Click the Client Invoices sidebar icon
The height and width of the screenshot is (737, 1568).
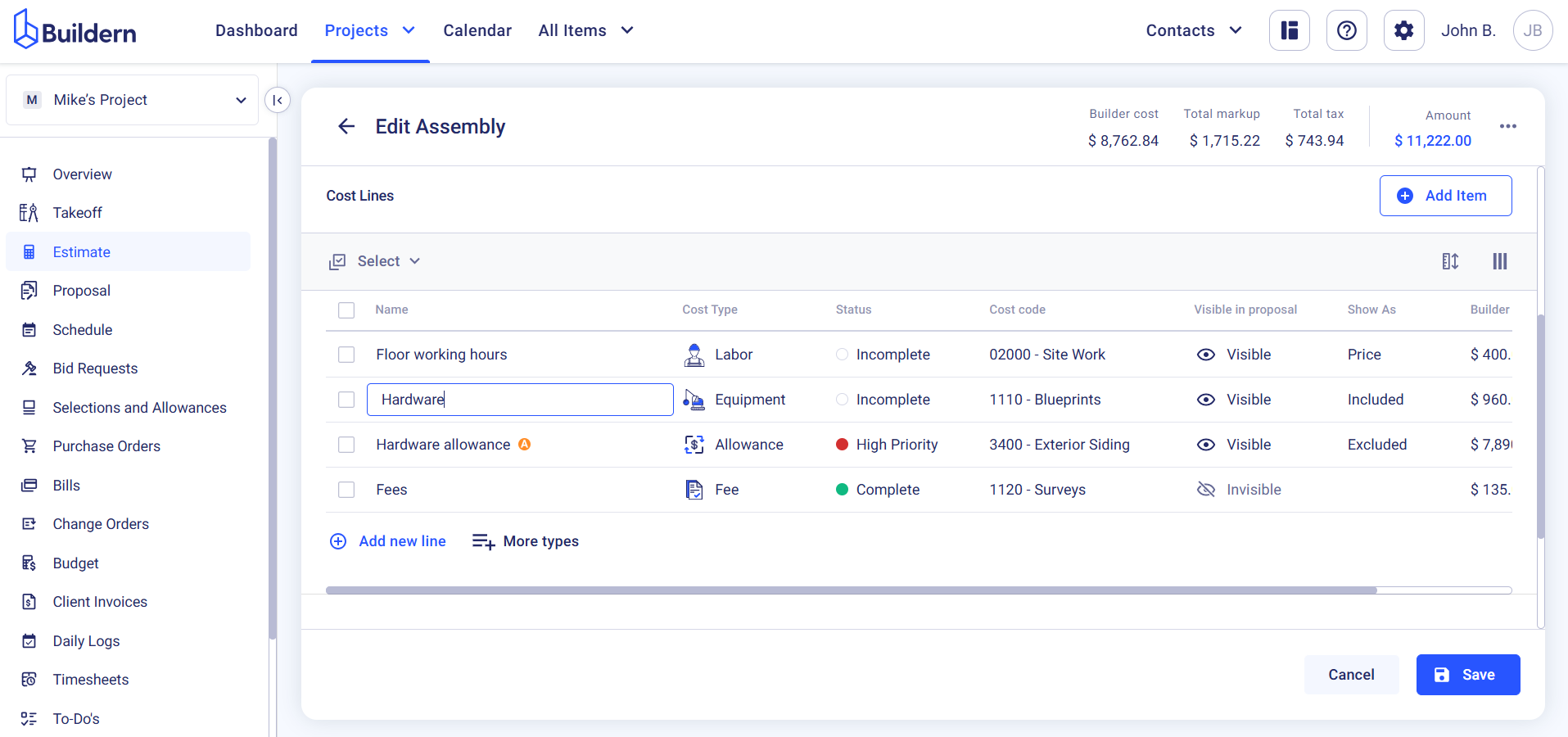click(x=29, y=602)
